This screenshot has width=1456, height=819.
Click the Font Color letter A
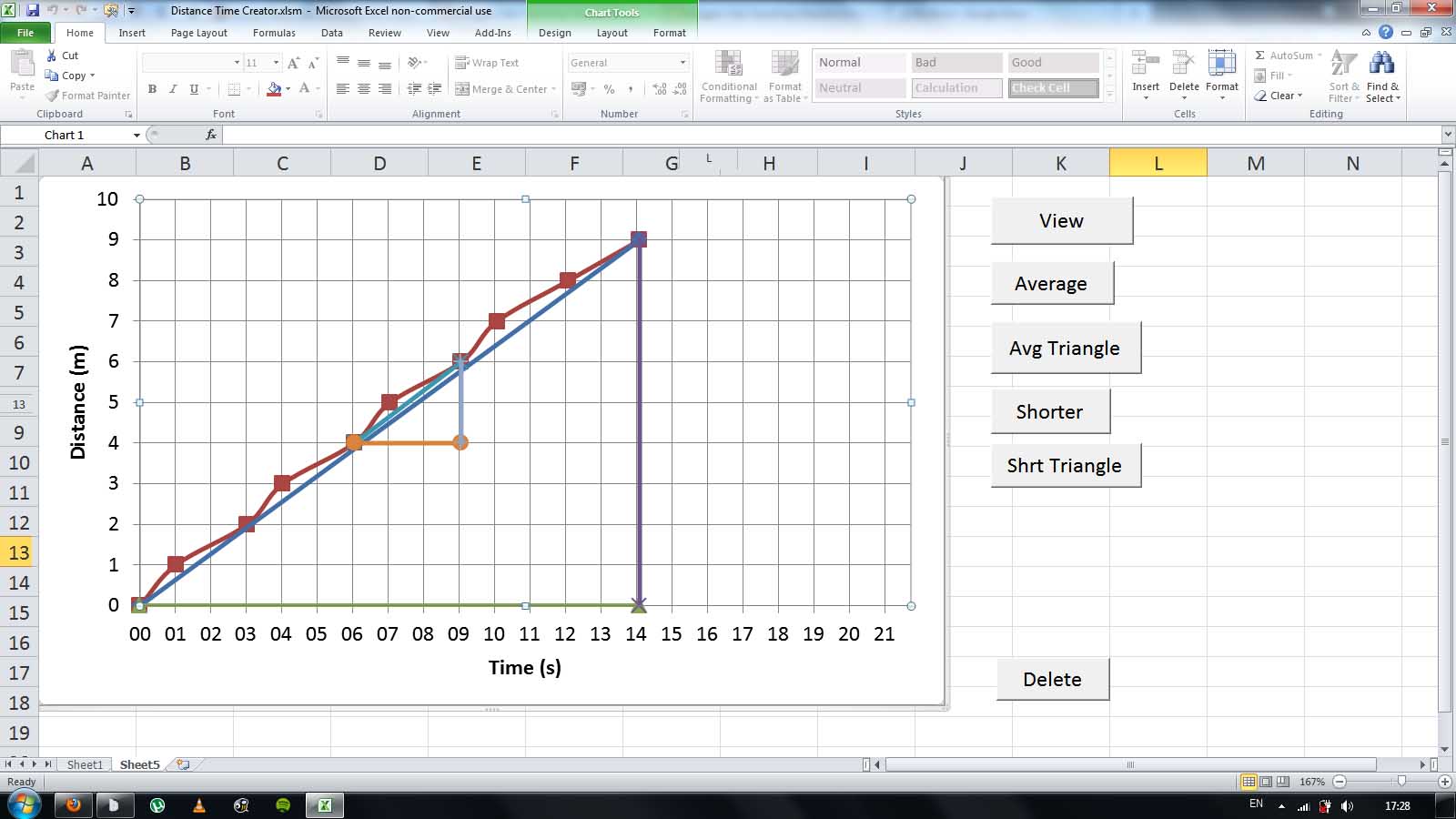coord(304,89)
